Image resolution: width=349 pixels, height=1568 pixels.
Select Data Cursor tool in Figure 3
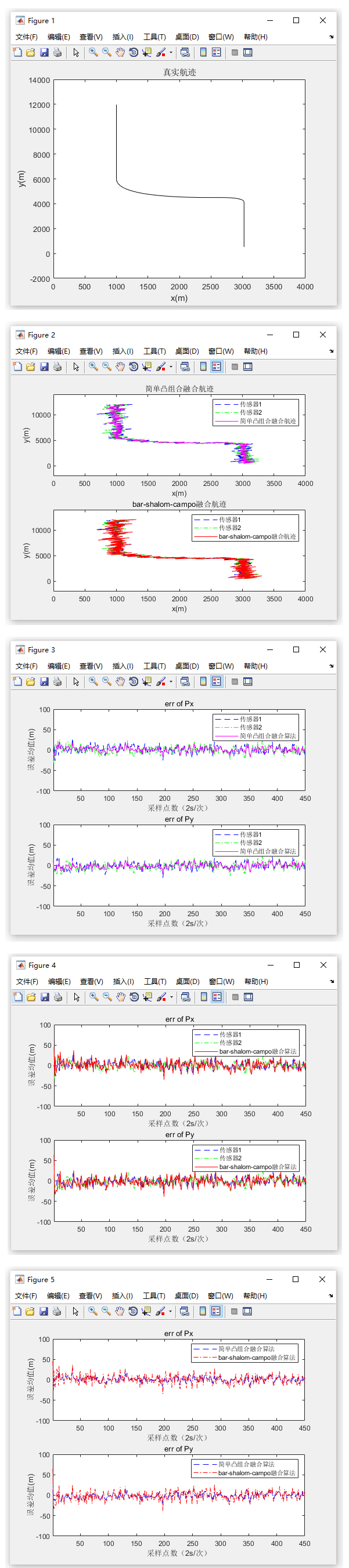click(147, 682)
